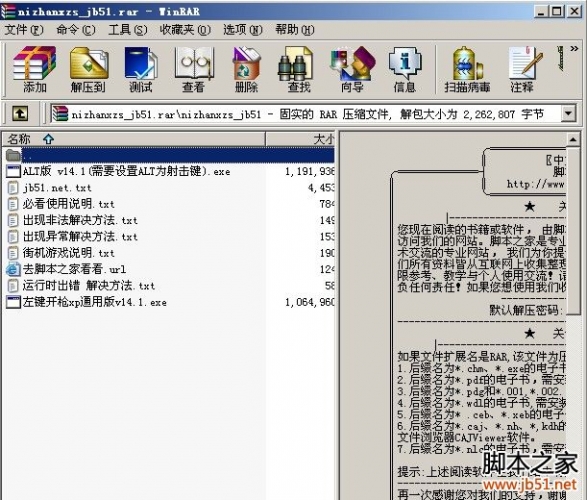
Task: Expand the toolbar overflow chevron
Action: pyautogui.click(x=574, y=48)
